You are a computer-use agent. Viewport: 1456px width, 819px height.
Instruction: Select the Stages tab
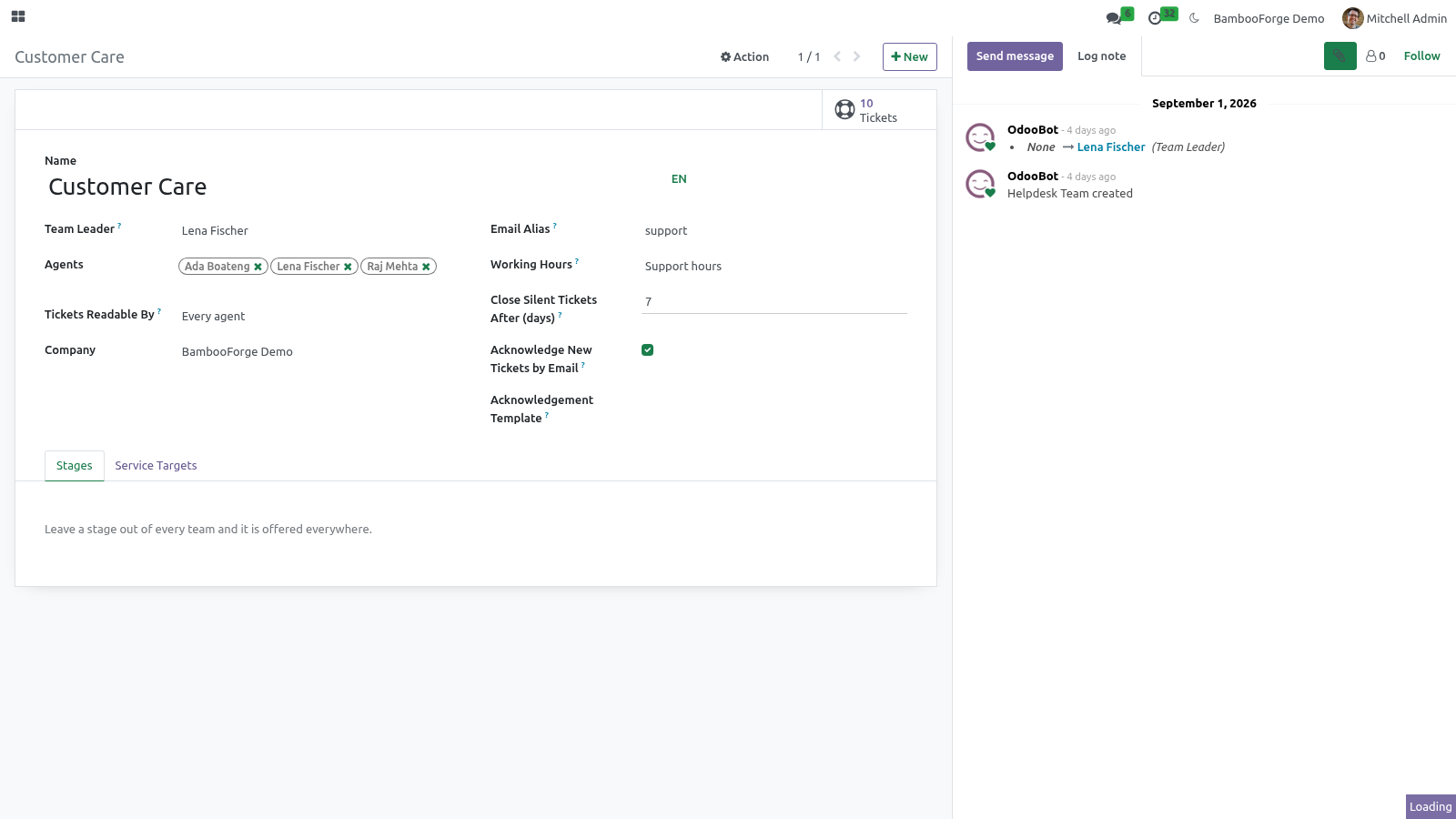pyautogui.click(x=75, y=466)
